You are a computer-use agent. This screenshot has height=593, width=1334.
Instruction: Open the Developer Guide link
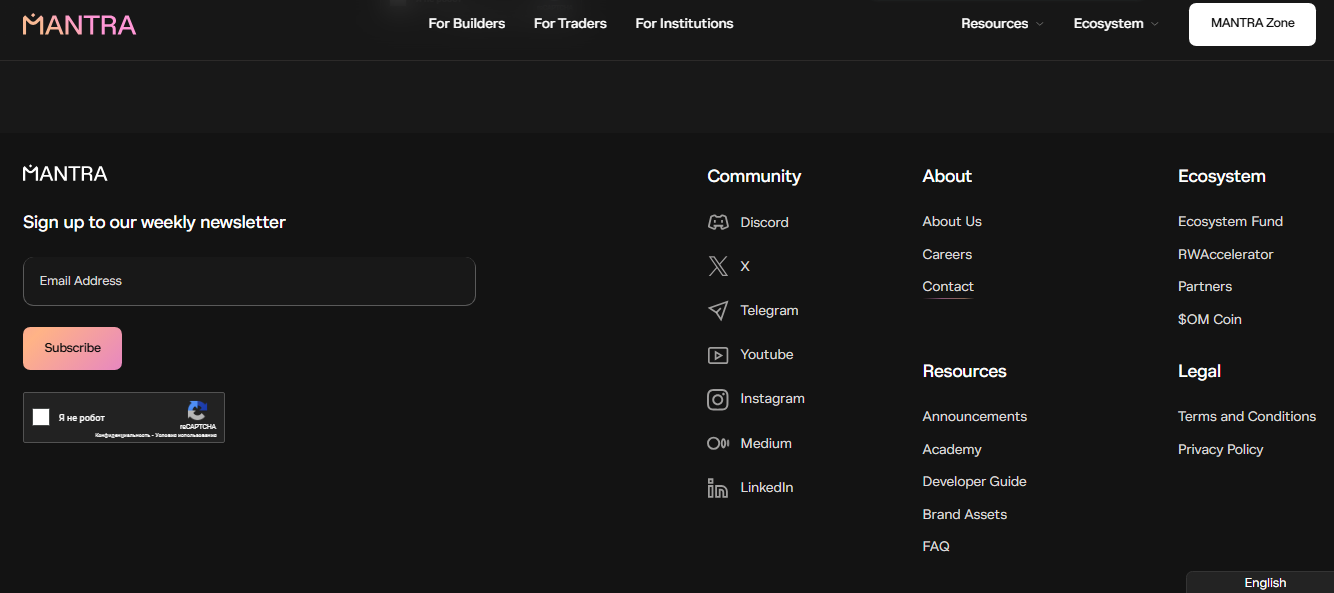[x=974, y=481]
